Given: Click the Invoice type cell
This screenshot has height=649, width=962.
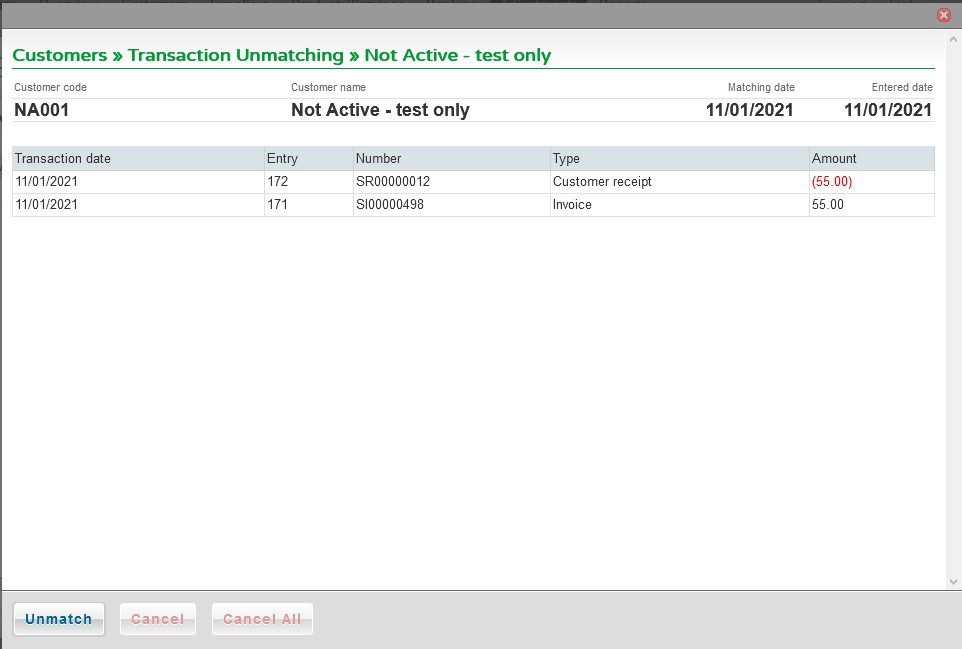Looking at the screenshot, I should (x=680, y=204).
